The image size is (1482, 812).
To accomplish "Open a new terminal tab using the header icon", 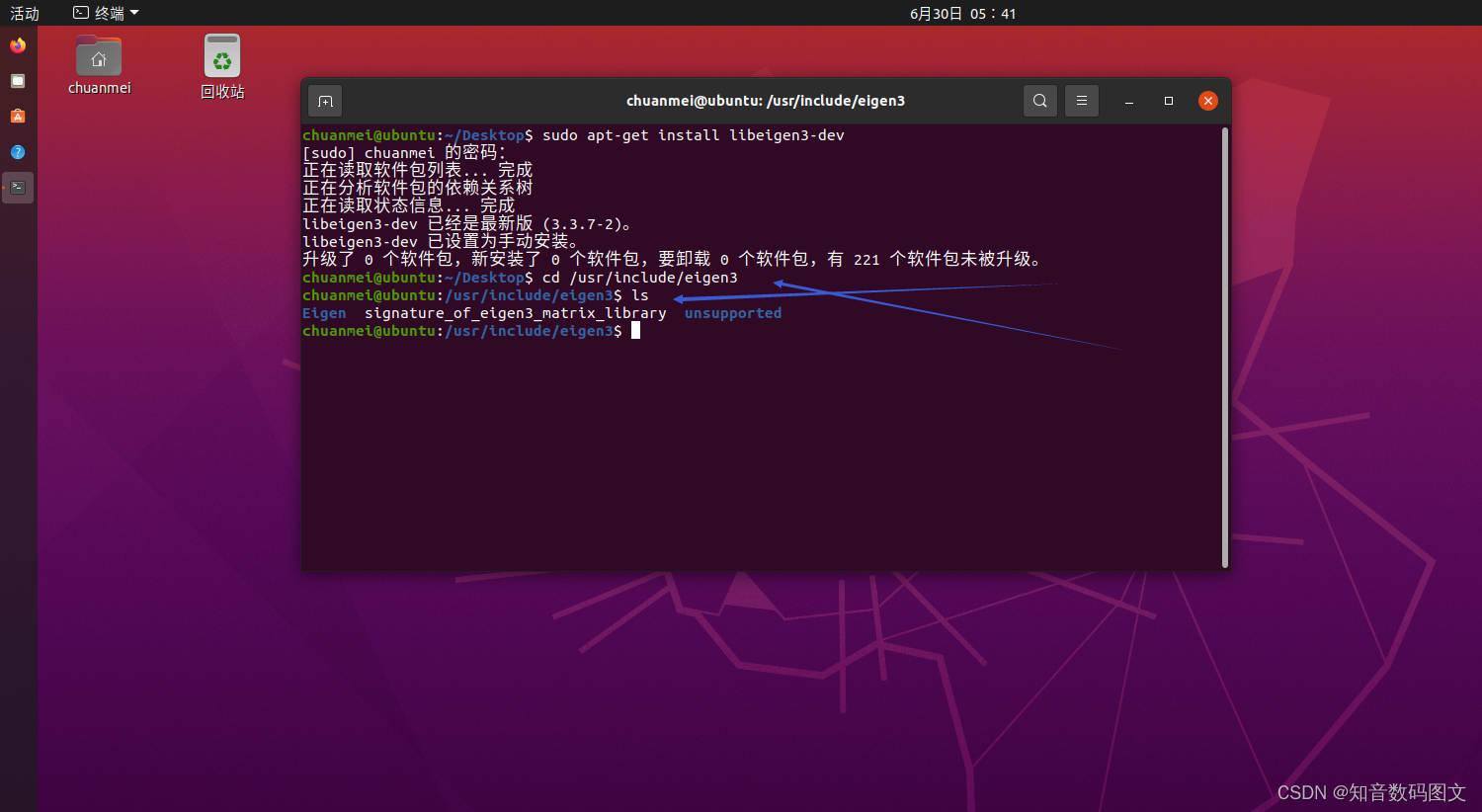I will click(x=324, y=100).
